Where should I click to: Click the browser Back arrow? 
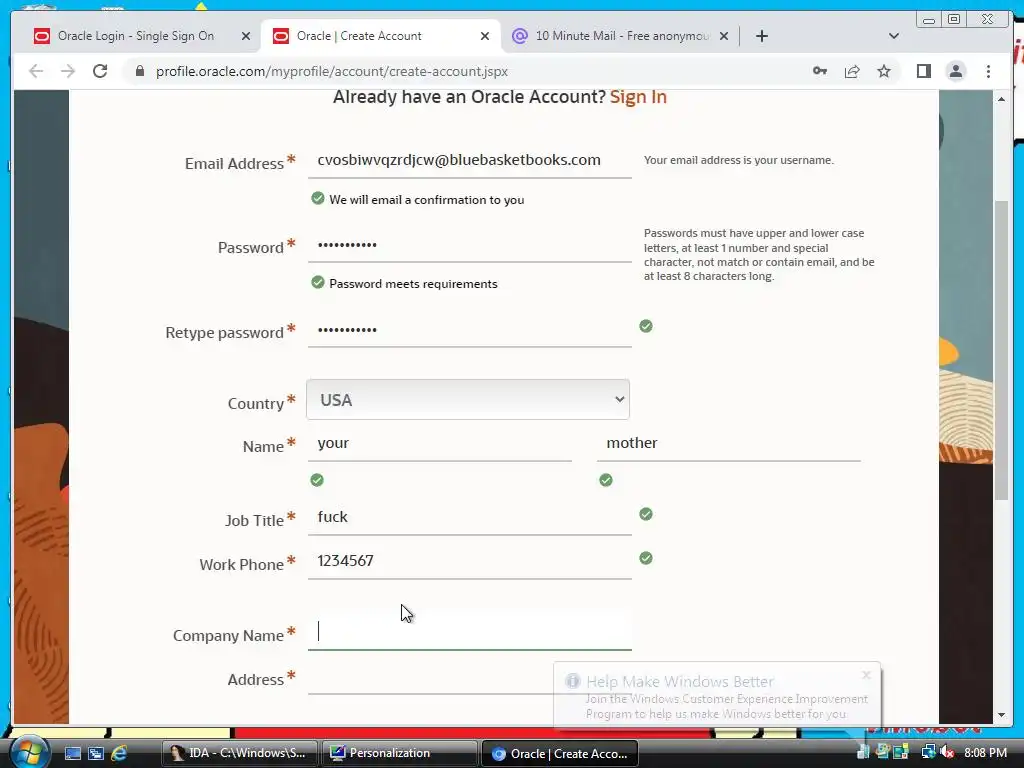coord(36,71)
